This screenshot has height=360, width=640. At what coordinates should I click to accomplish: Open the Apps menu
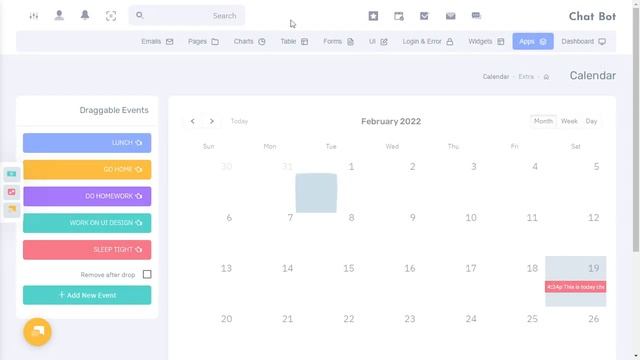[533, 42]
